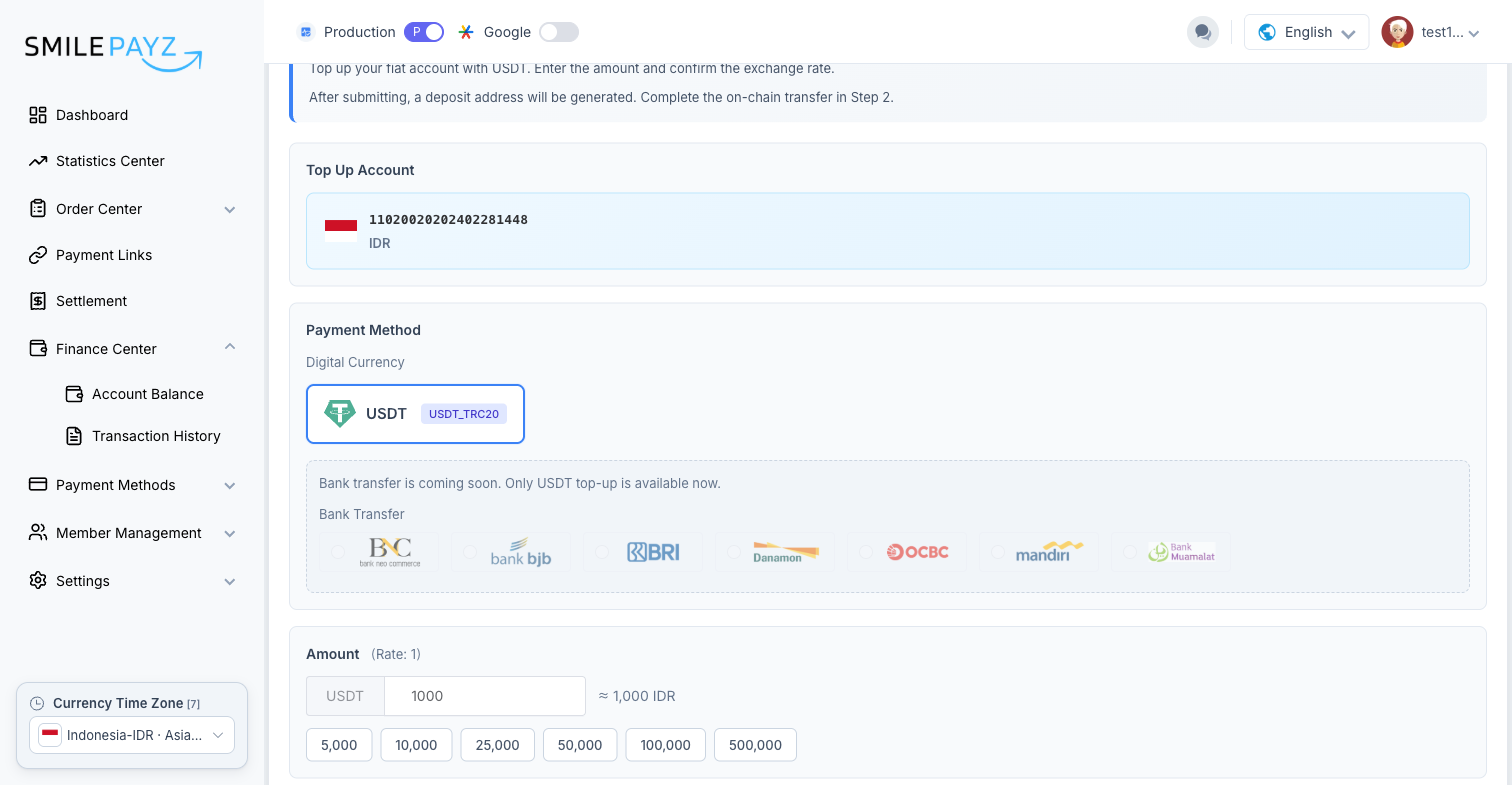The height and width of the screenshot is (785, 1512).
Task: Click the Payment Links chain icon
Action: coord(38,255)
